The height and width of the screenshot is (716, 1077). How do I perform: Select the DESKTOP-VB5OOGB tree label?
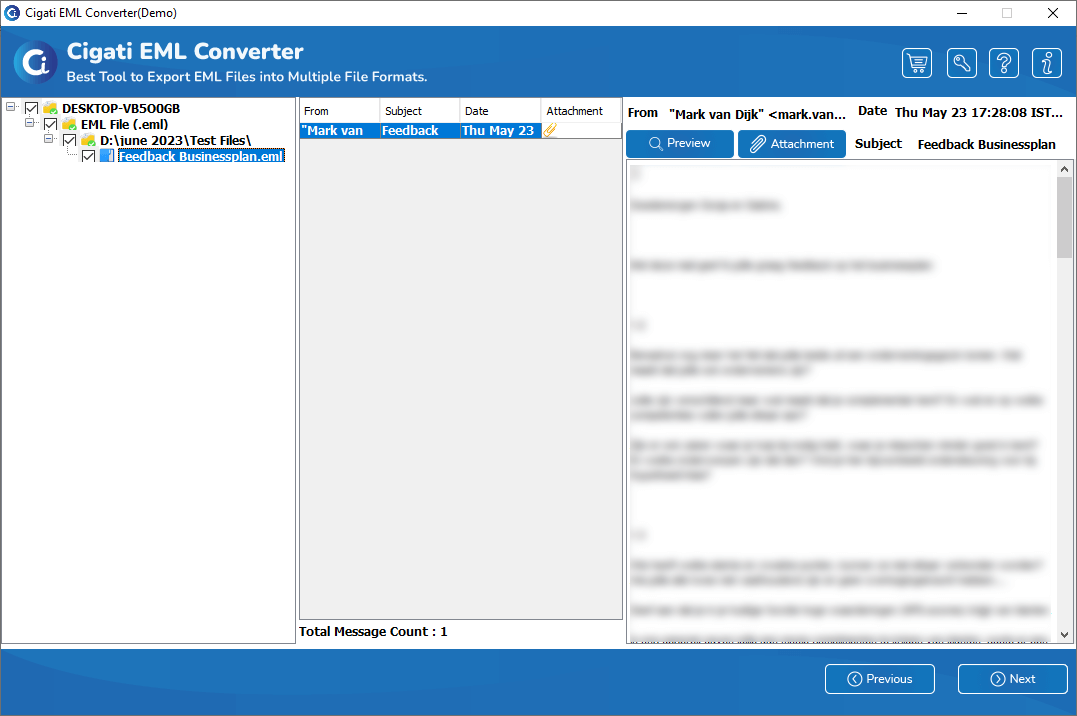click(121, 108)
